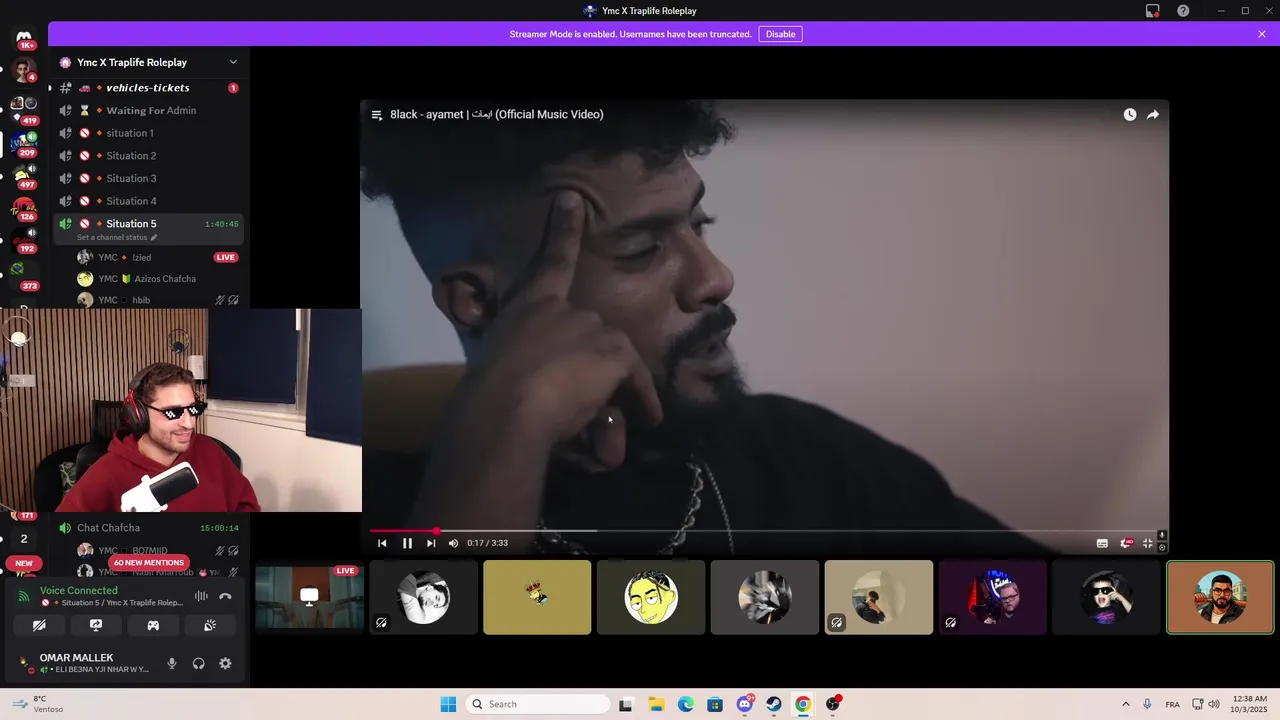Click Watch Later clock icon

coord(1130,115)
